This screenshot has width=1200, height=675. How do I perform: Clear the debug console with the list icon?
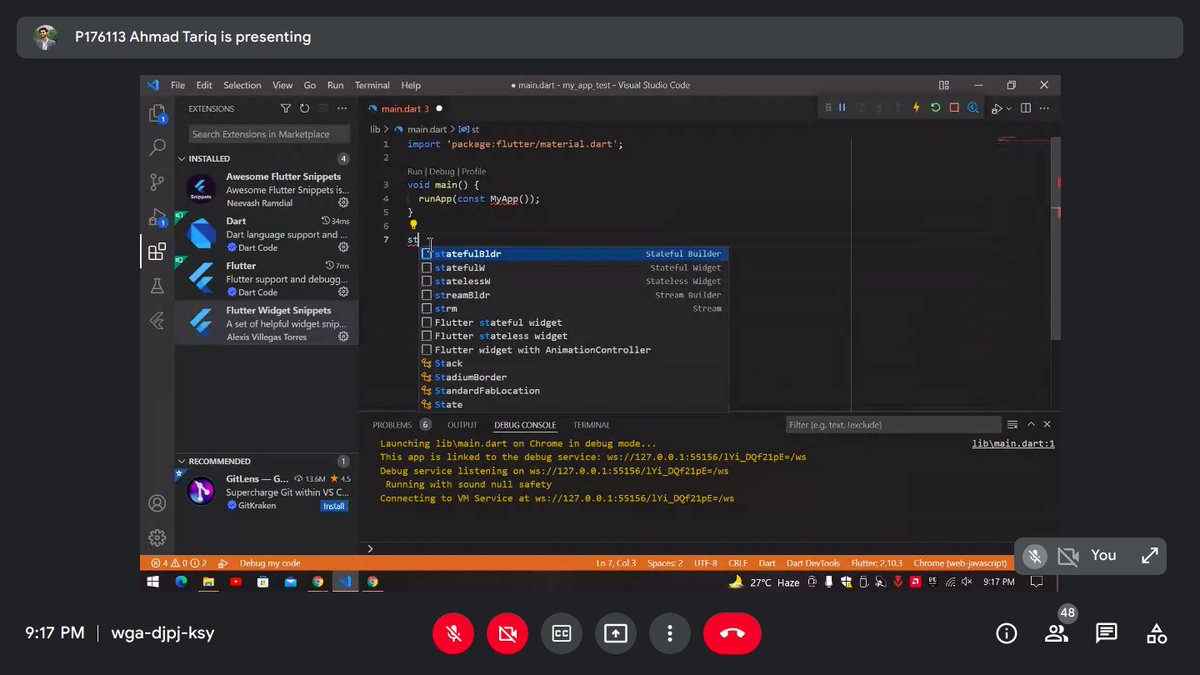tap(1012, 425)
